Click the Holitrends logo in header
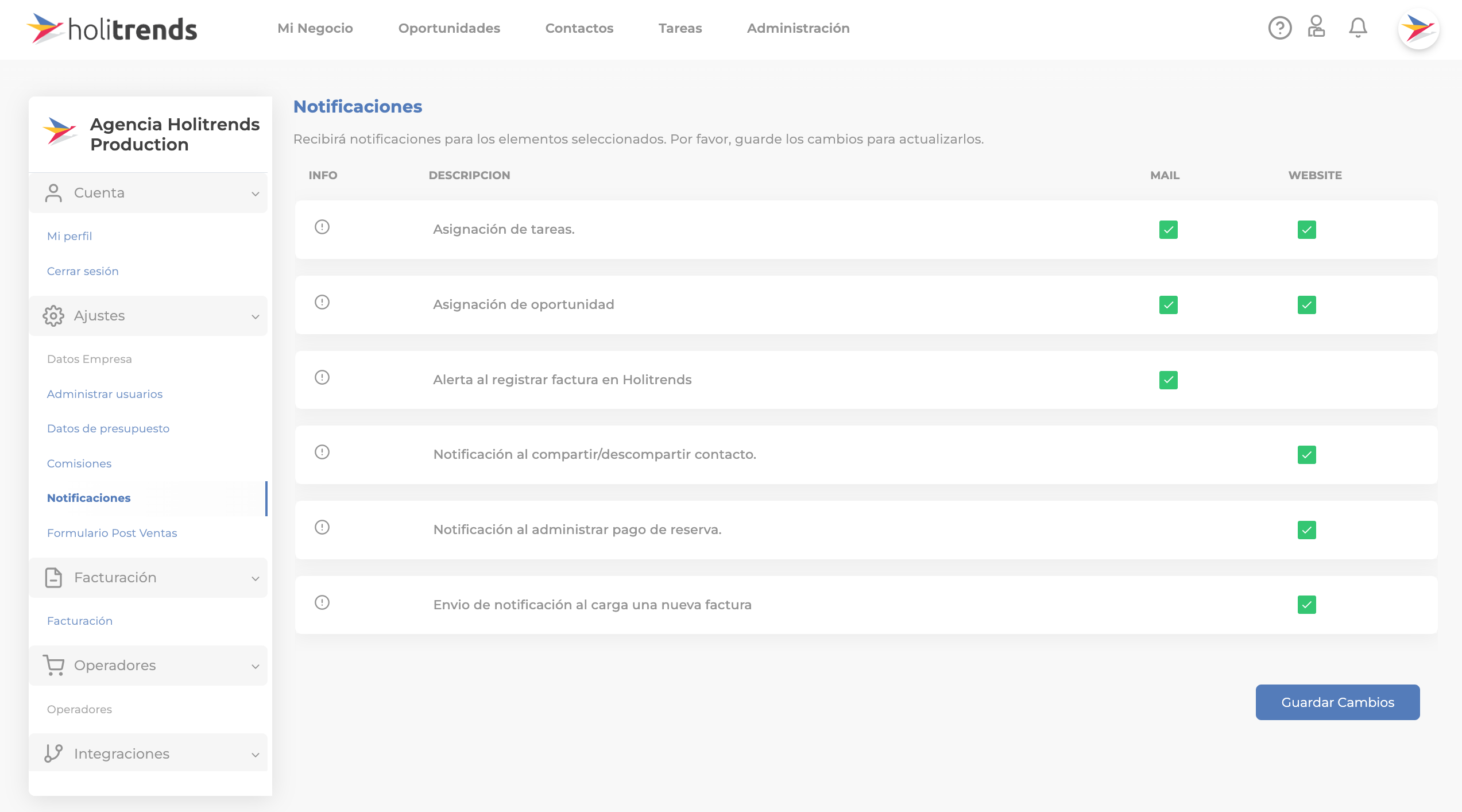The width and height of the screenshot is (1462, 812). 112,29
